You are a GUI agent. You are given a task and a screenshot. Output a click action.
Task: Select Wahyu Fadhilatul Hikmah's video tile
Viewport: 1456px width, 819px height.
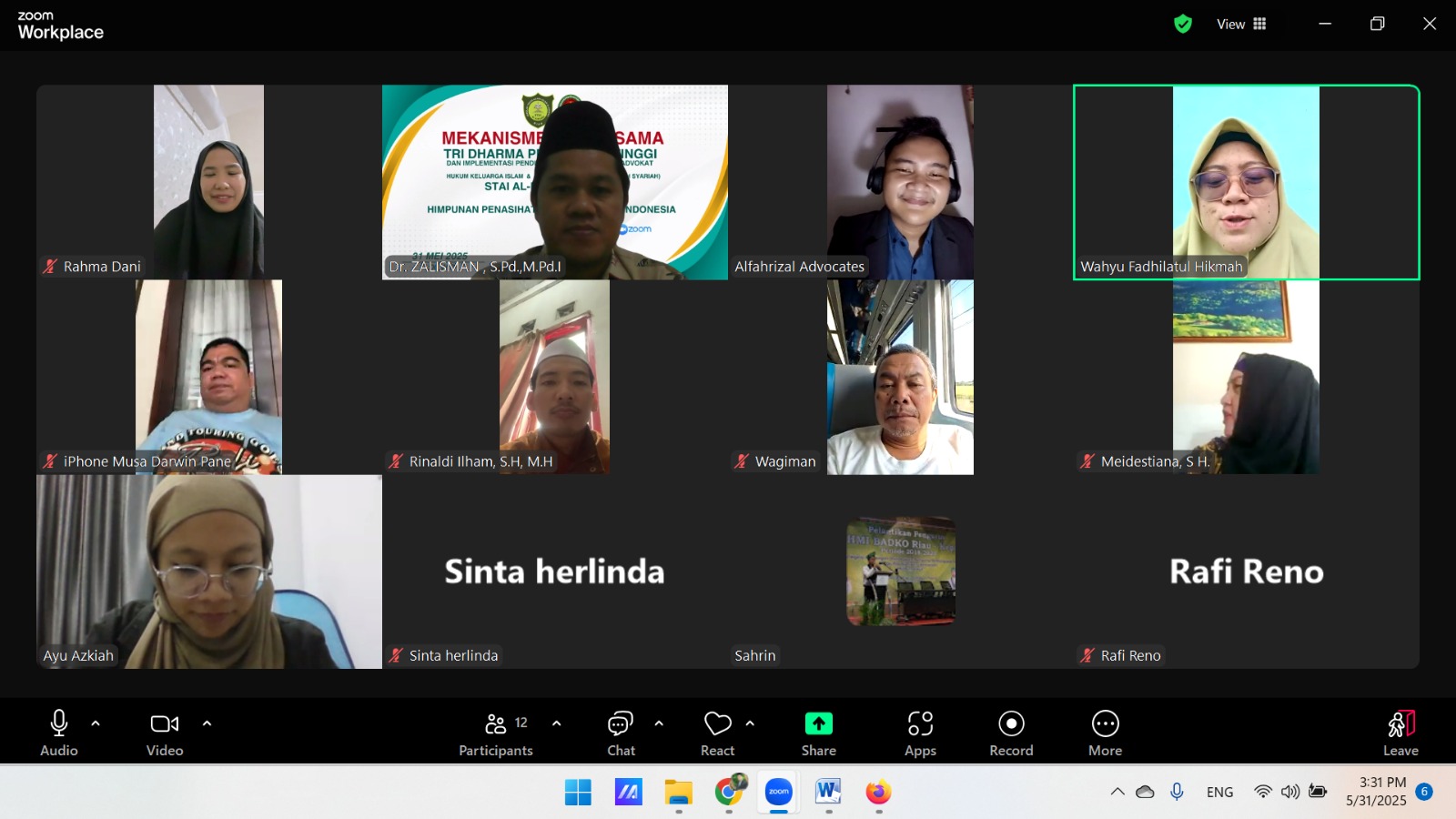click(1246, 182)
